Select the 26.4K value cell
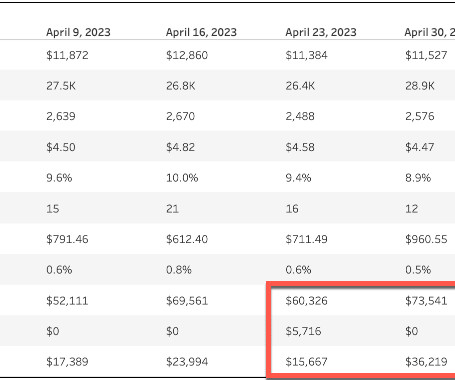Viewport: 455px width, 380px height. tap(300, 86)
